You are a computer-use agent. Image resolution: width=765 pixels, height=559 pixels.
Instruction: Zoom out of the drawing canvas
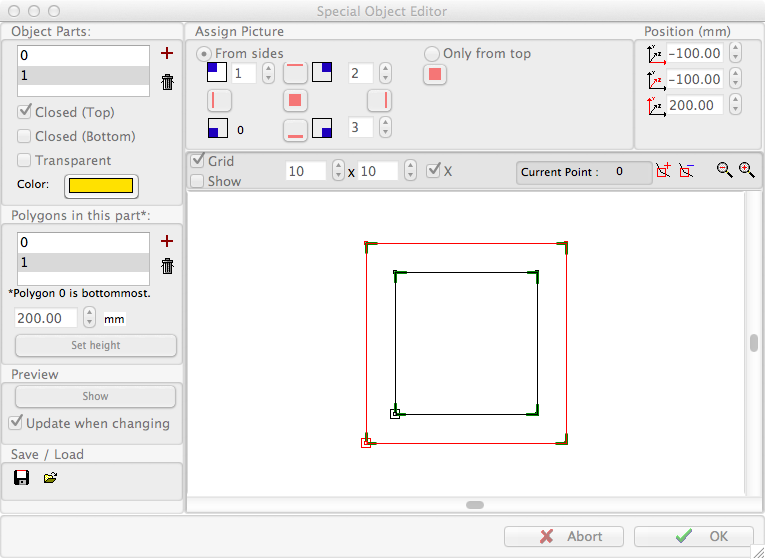[x=725, y=170]
